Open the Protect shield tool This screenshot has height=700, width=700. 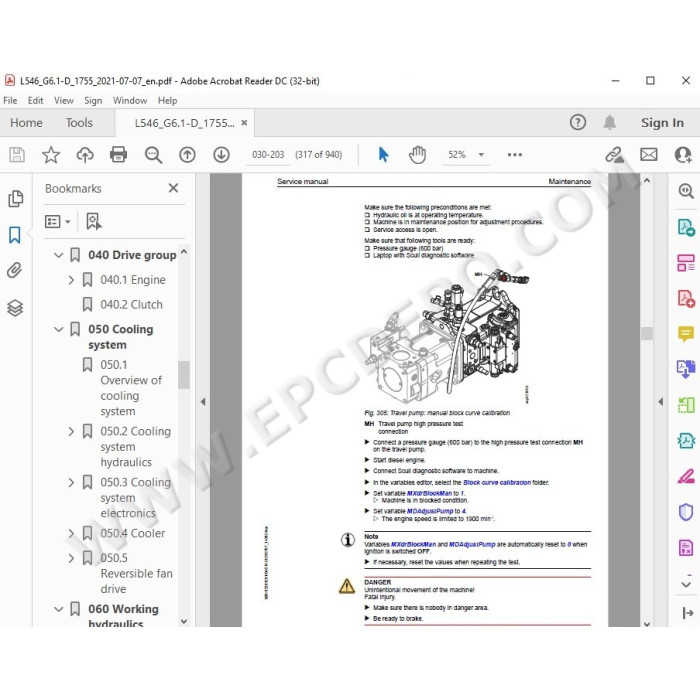tap(686, 512)
